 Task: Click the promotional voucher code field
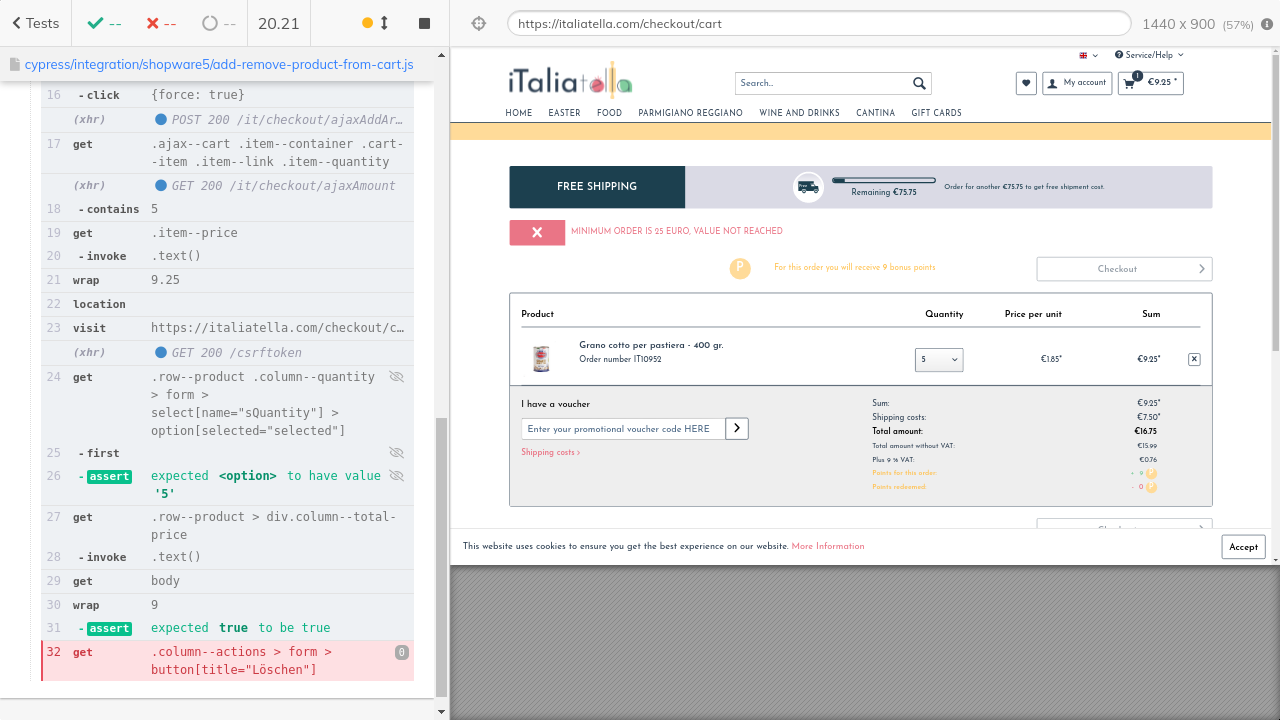point(622,429)
